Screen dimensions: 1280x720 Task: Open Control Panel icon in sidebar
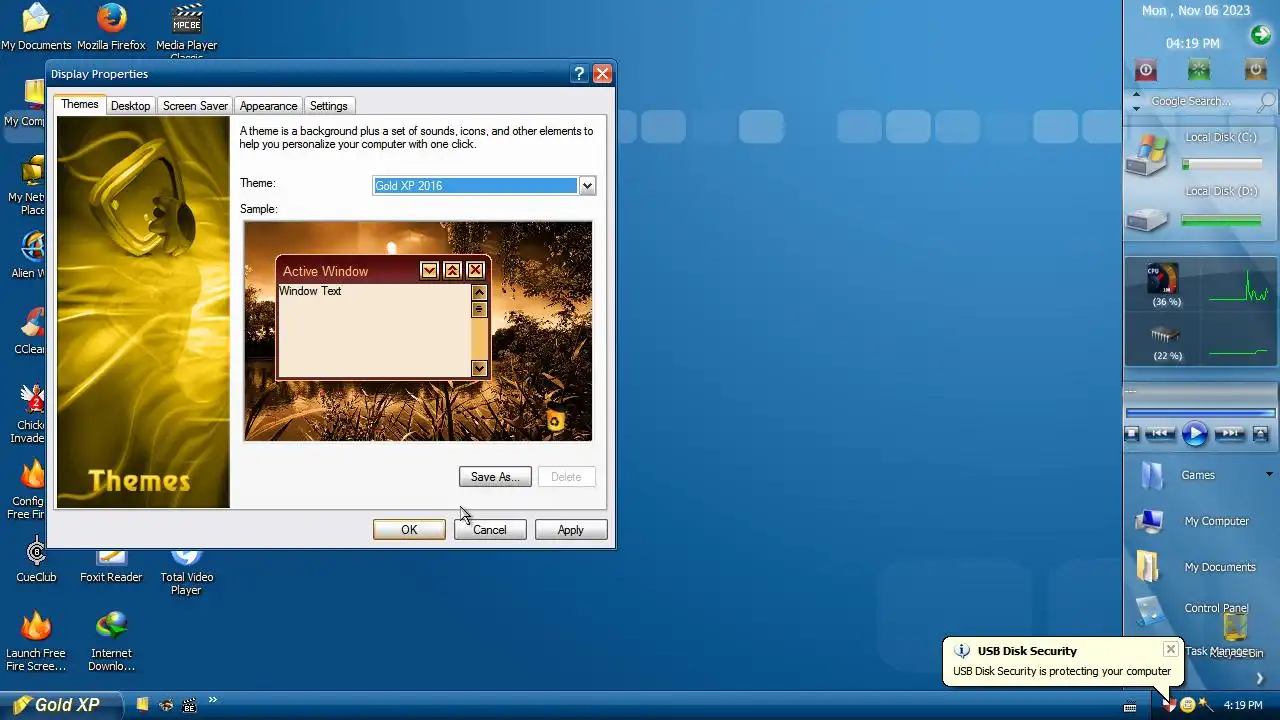[1150, 612]
